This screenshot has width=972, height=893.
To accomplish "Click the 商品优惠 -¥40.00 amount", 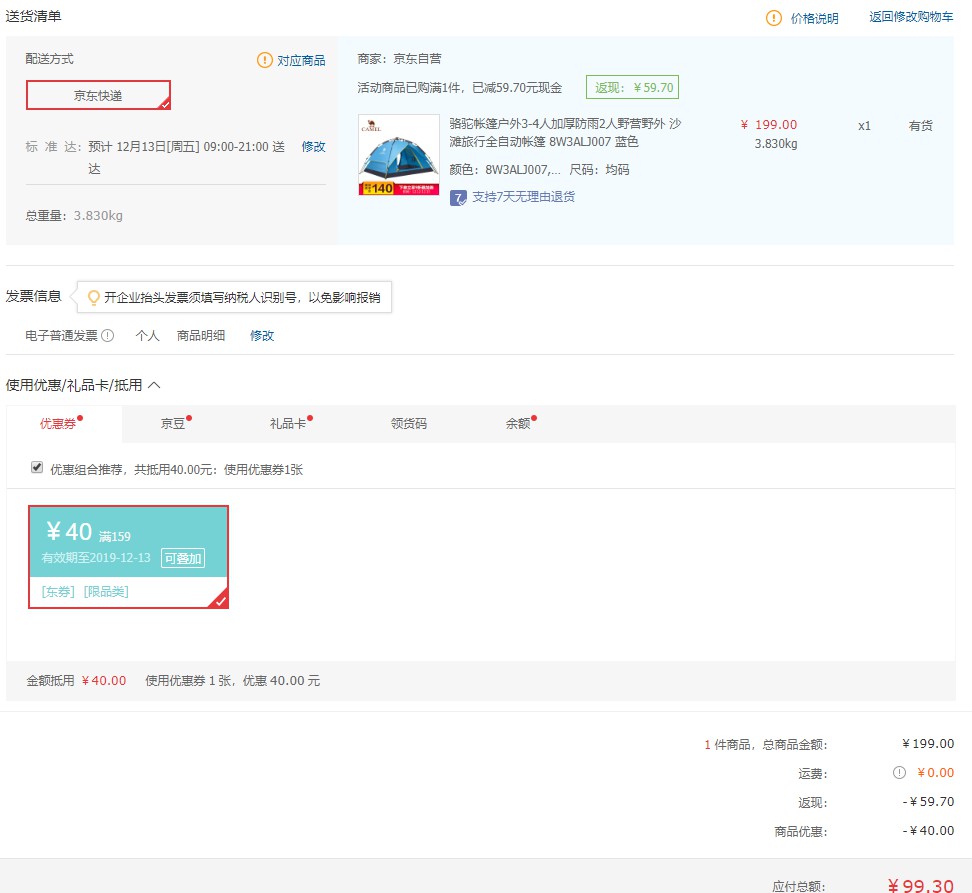I will click(928, 831).
